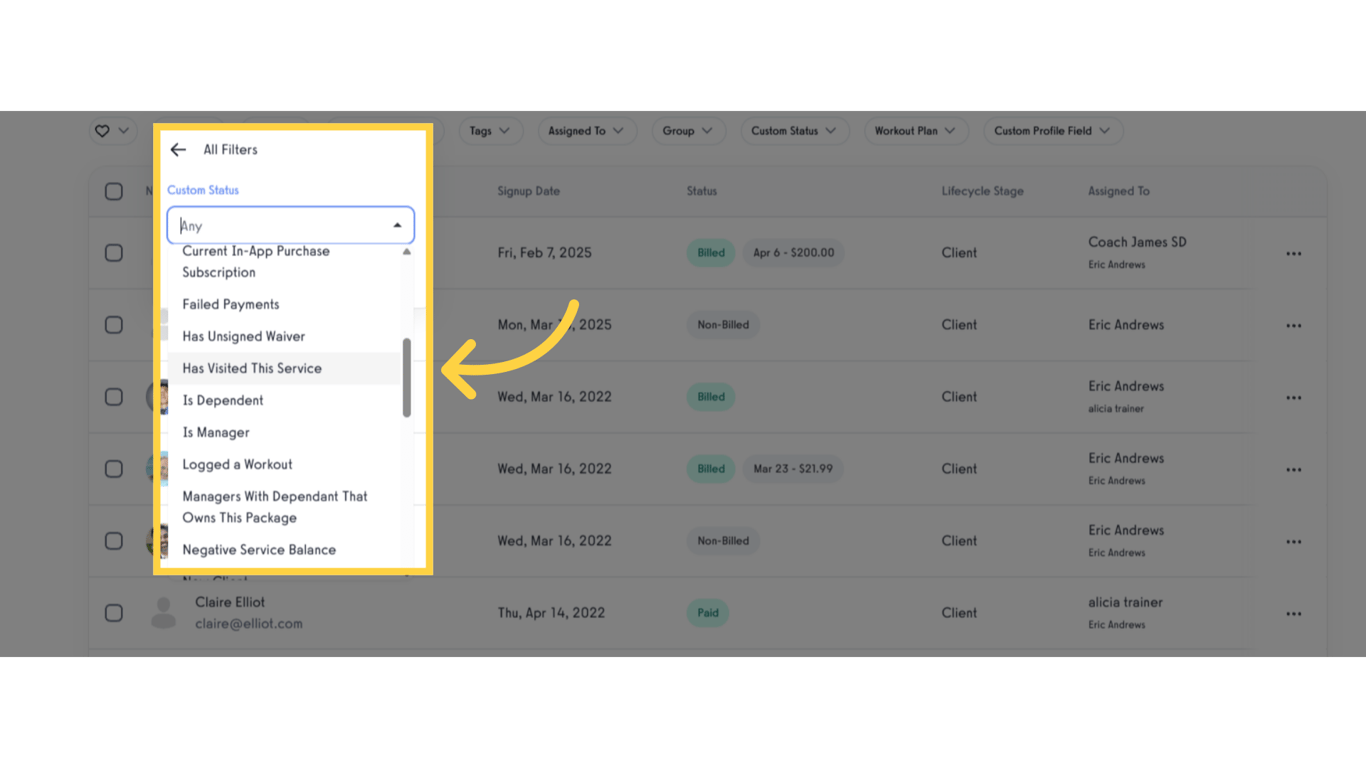Open the Tags filter dropdown

[490, 130]
